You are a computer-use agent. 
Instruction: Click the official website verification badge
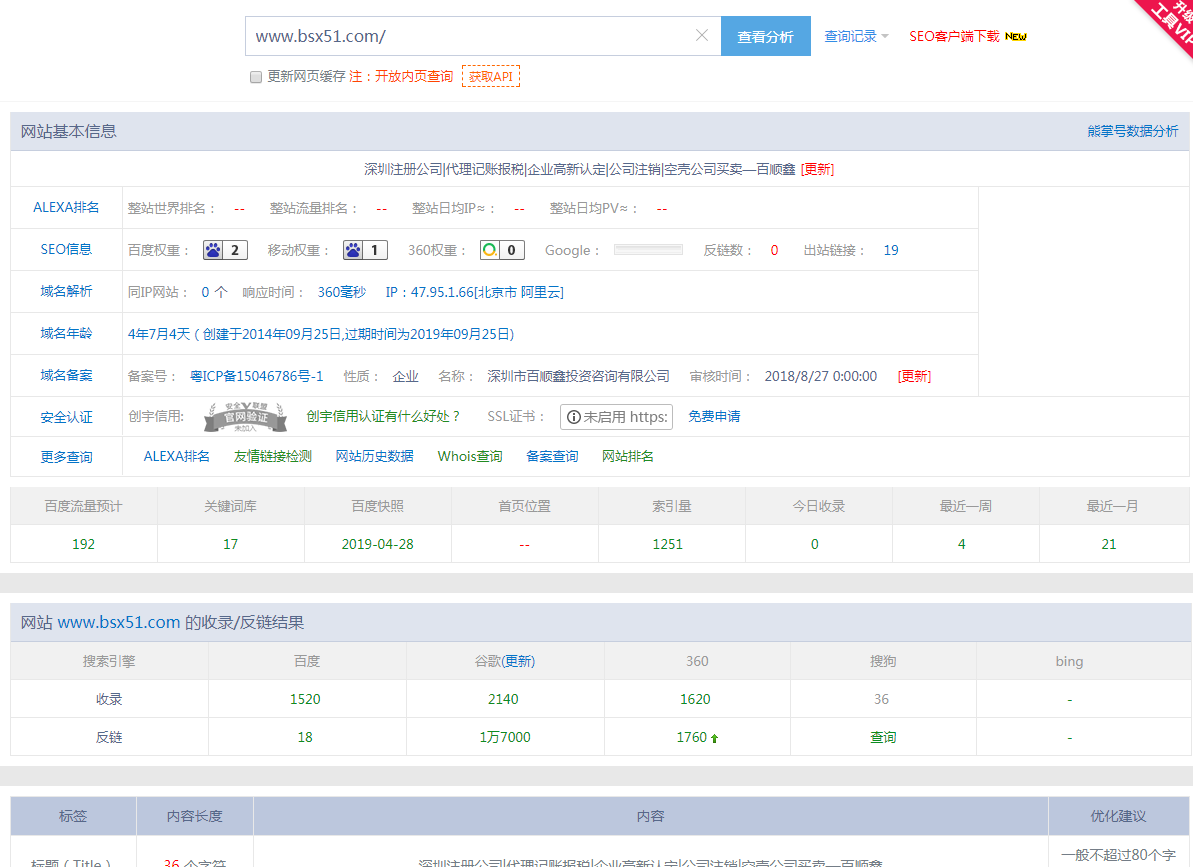click(x=245, y=417)
